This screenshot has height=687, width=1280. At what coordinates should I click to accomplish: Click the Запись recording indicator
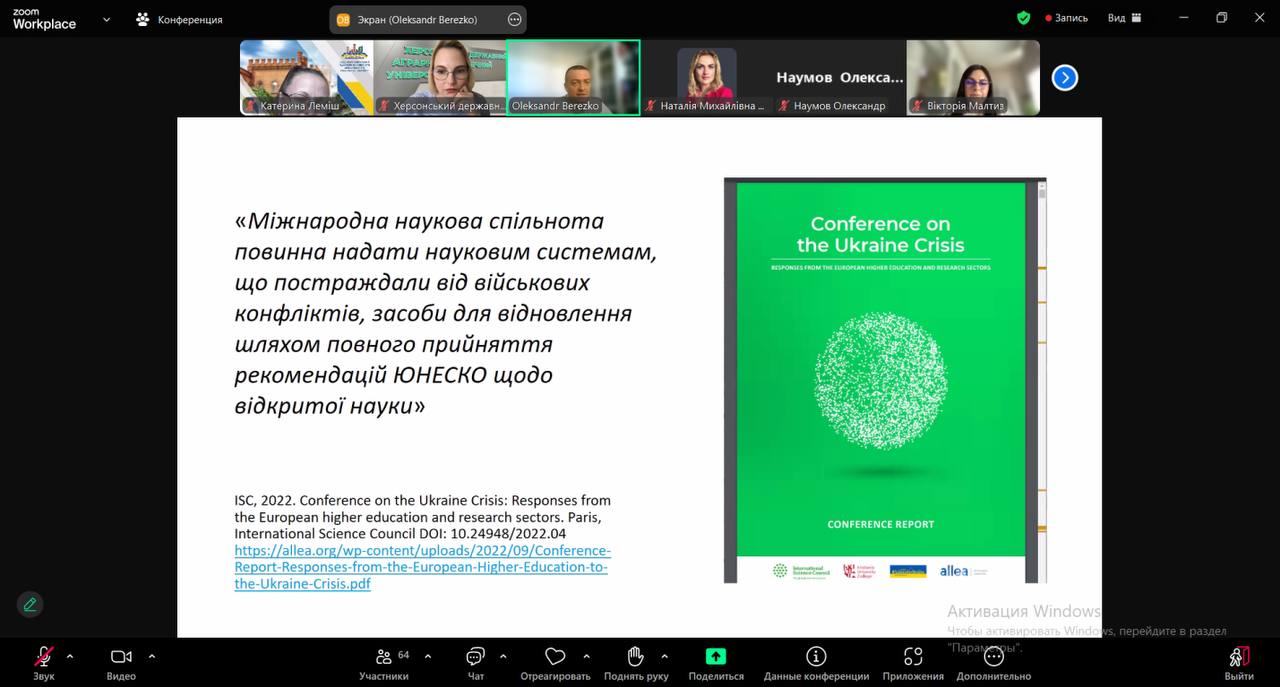pyautogui.click(x=1066, y=18)
